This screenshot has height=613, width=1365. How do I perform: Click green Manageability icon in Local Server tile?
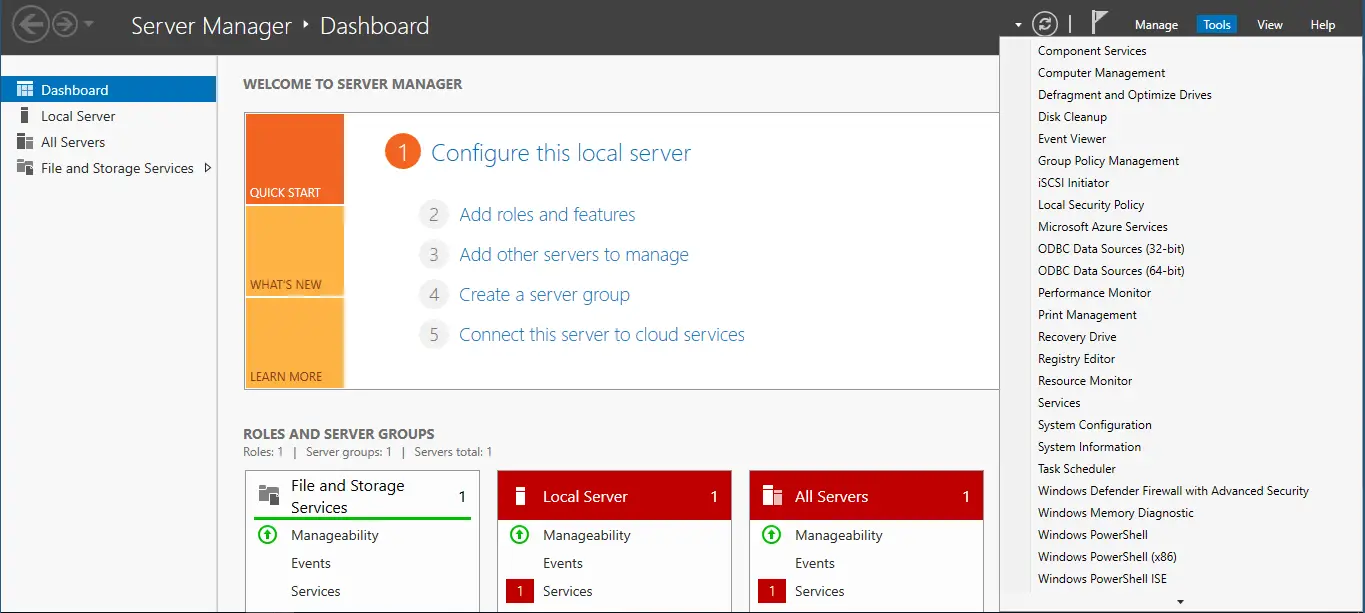519,535
